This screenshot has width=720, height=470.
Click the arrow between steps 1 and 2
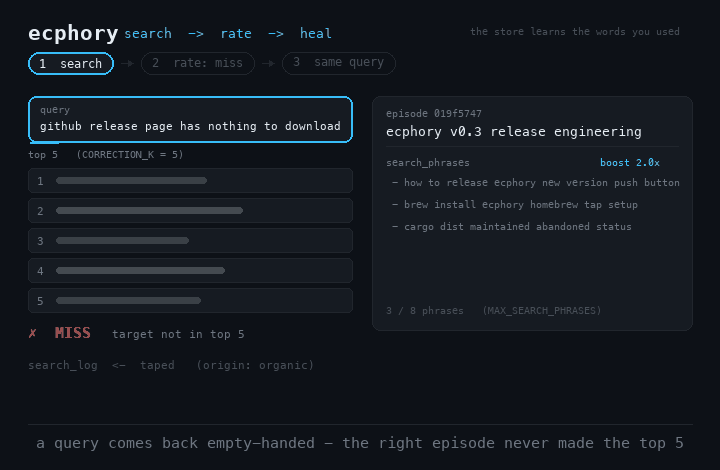click(x=128, y=63)
